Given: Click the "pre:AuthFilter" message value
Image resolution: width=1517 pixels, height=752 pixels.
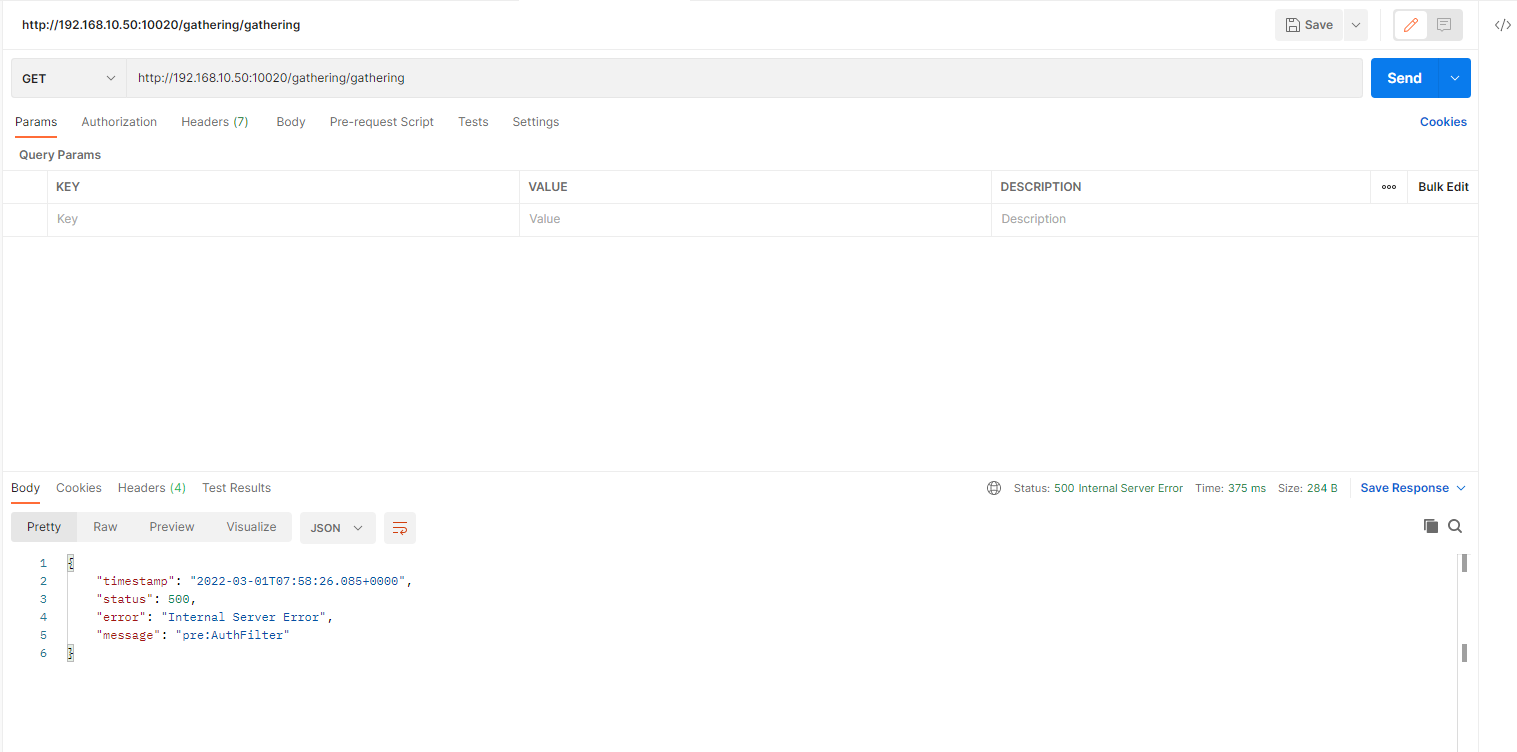Looking at the screenshot, I should [232, 635].
